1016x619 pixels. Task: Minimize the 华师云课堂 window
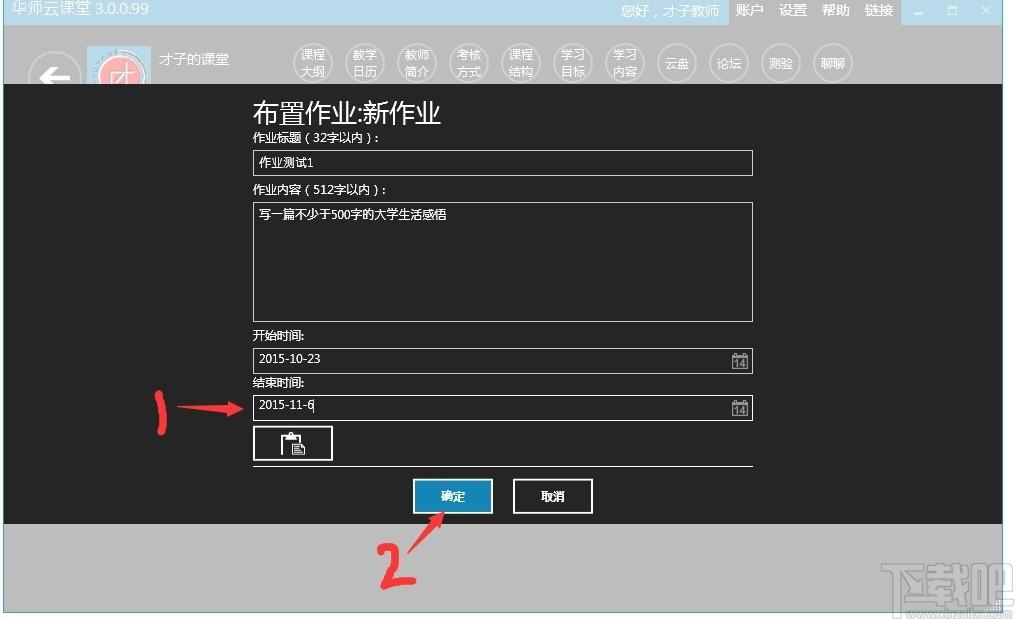tap(918, 11)
